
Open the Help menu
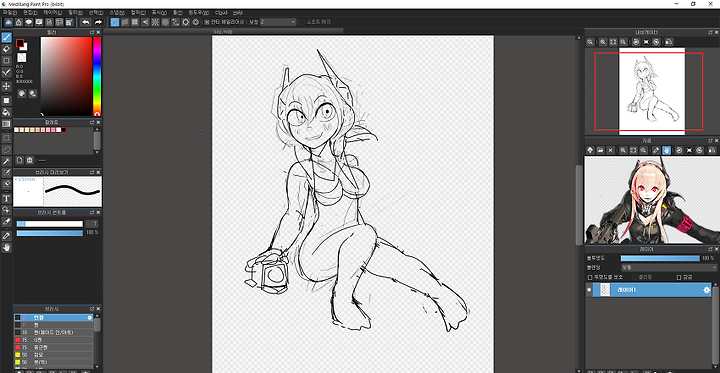(x=238, y=12)
